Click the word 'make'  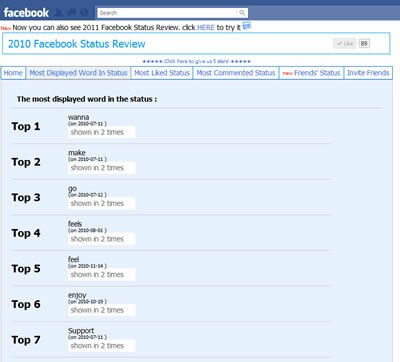tap(77, 153)
